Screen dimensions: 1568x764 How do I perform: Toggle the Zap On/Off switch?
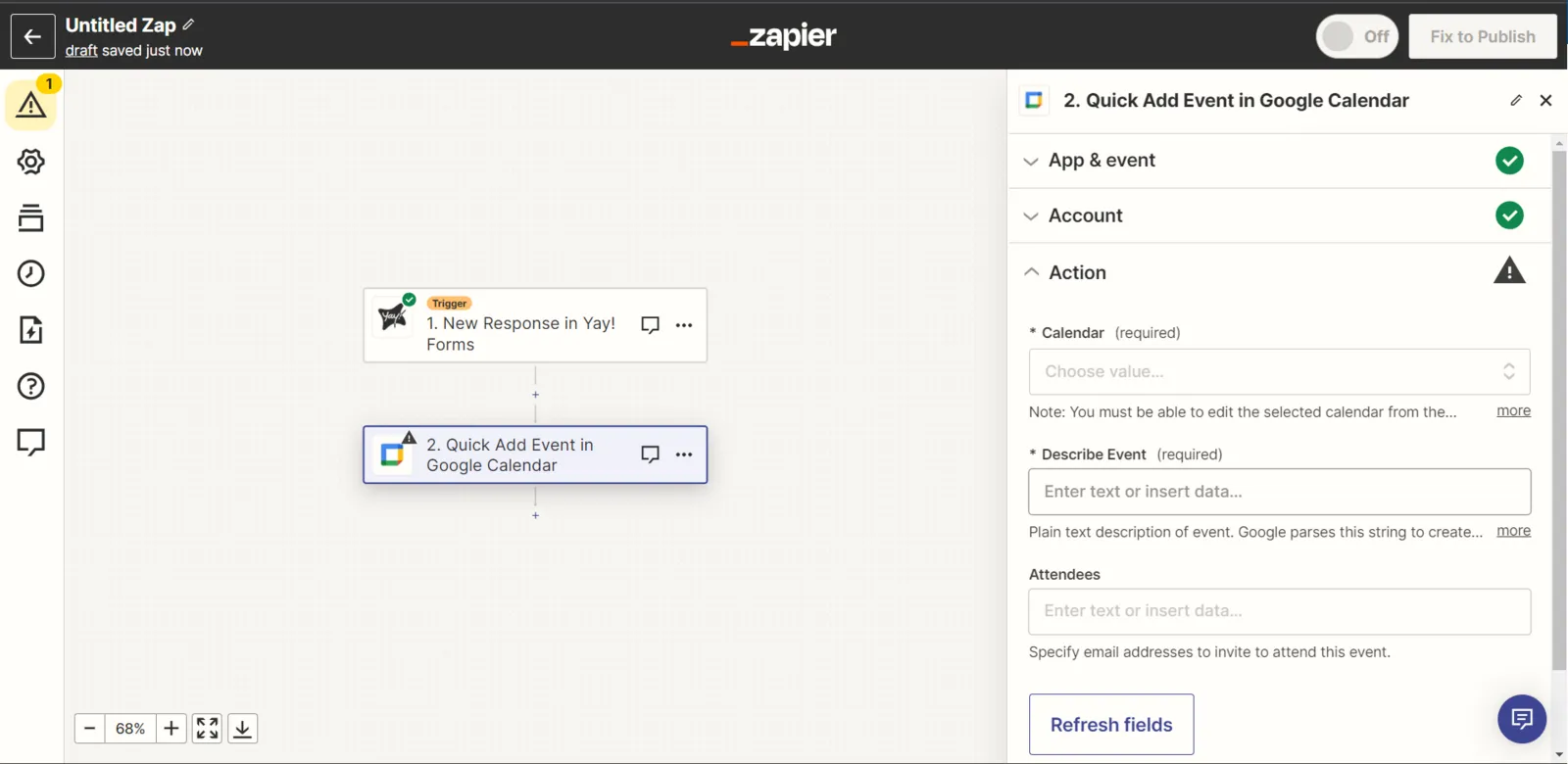pos(1357,36)
